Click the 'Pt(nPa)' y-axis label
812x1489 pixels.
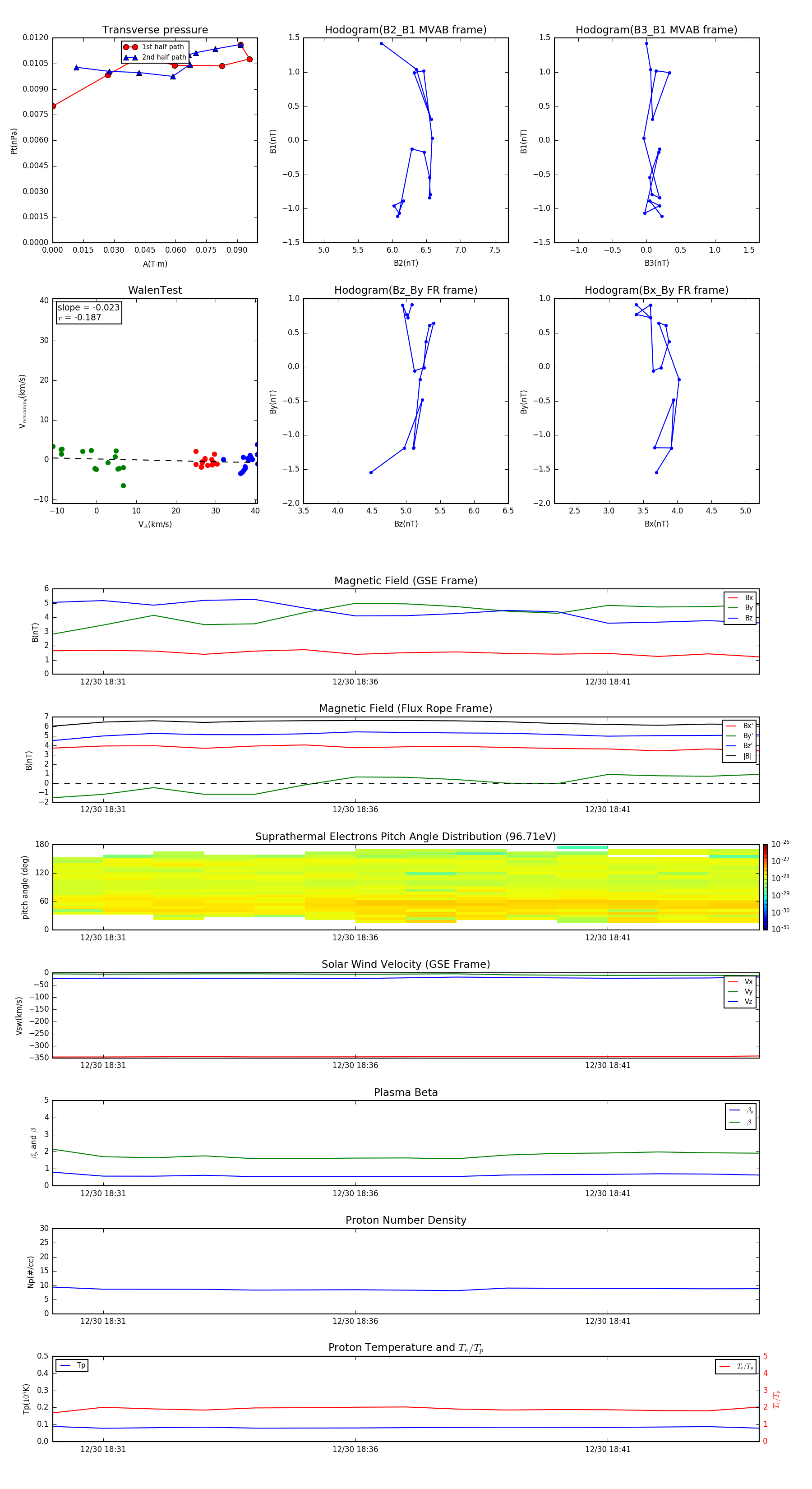pyautogui.click(x=14, y=140)
